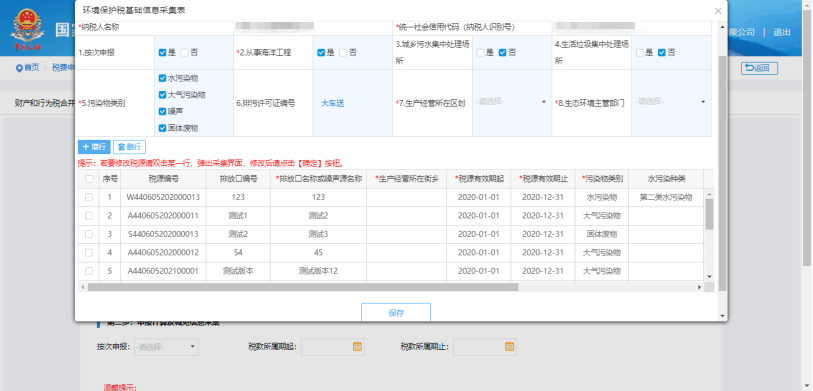Viewport: 813px width, 391px height.
Task: Check the table header select-all checkbox
Action: [x=89, y=179]
